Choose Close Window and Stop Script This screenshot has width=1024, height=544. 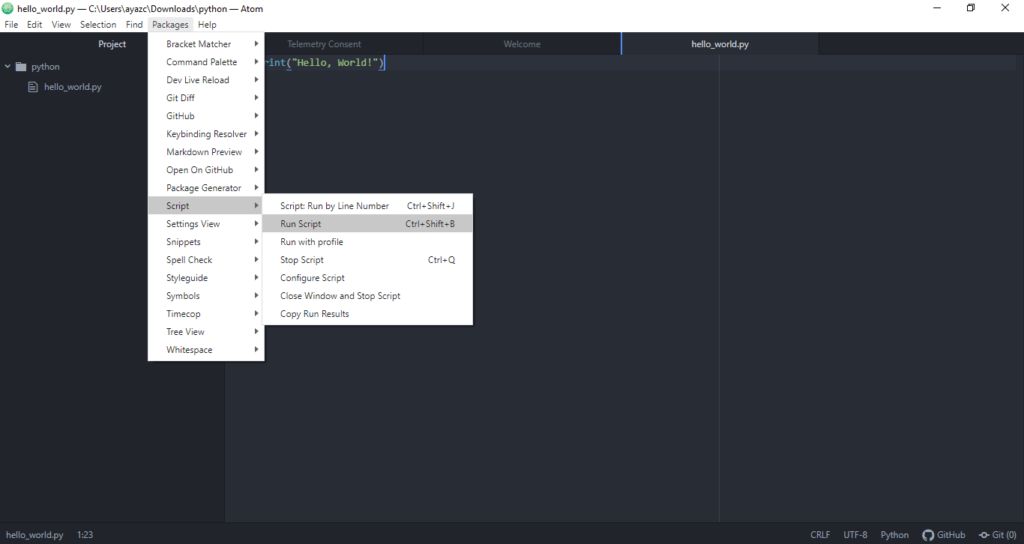click(367, 295)
